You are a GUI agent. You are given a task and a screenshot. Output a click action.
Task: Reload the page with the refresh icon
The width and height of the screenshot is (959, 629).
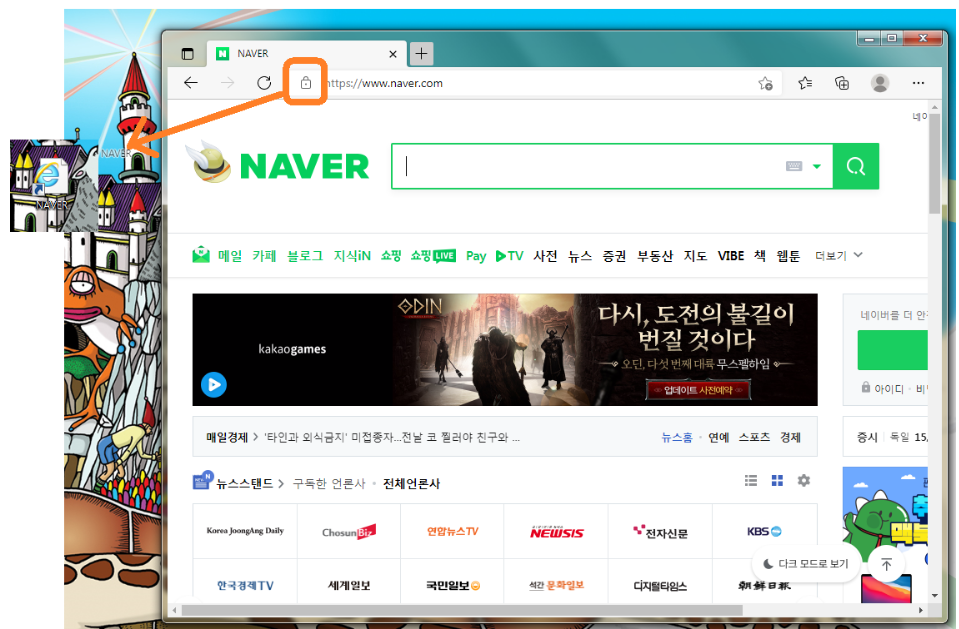point(264,83)
